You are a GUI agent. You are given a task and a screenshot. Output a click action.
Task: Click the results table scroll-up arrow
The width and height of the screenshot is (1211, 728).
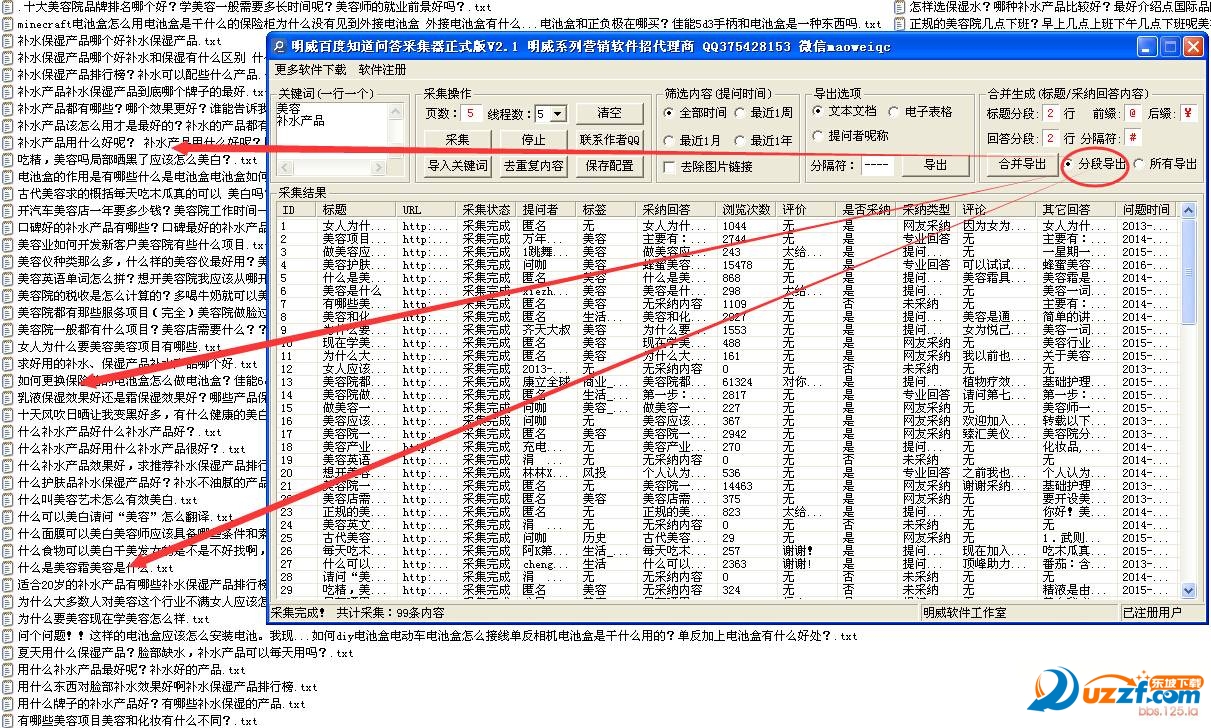tap(1188, 210)
